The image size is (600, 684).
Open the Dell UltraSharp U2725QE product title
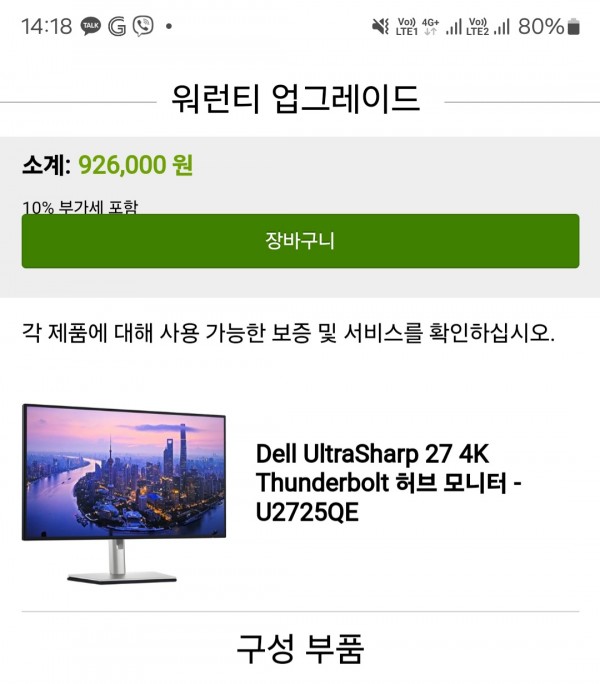pyautogui.click(x=388, y=482)
